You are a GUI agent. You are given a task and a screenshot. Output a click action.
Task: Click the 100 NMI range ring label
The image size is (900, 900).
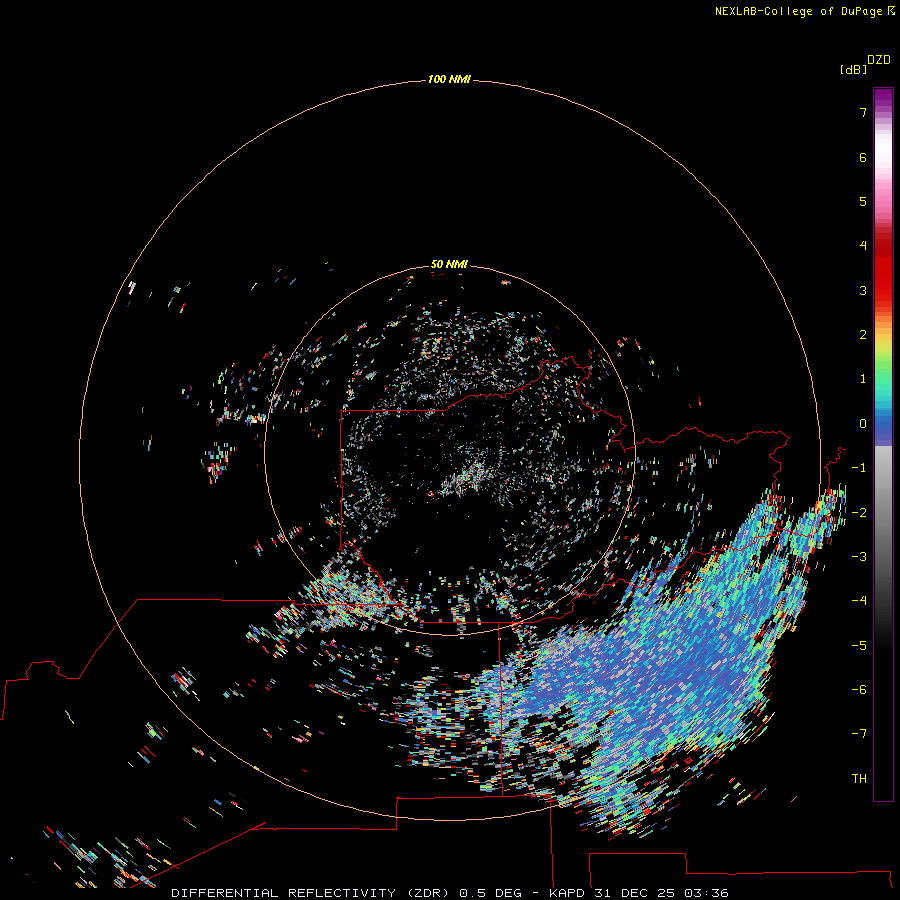tap(449, 79)
